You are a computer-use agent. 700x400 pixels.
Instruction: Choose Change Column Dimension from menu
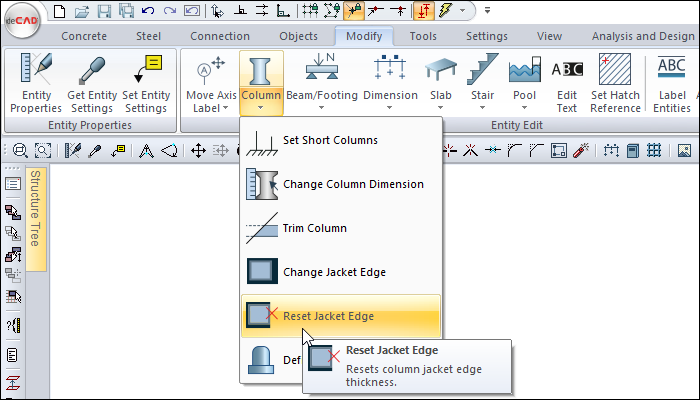click(353, 184)
